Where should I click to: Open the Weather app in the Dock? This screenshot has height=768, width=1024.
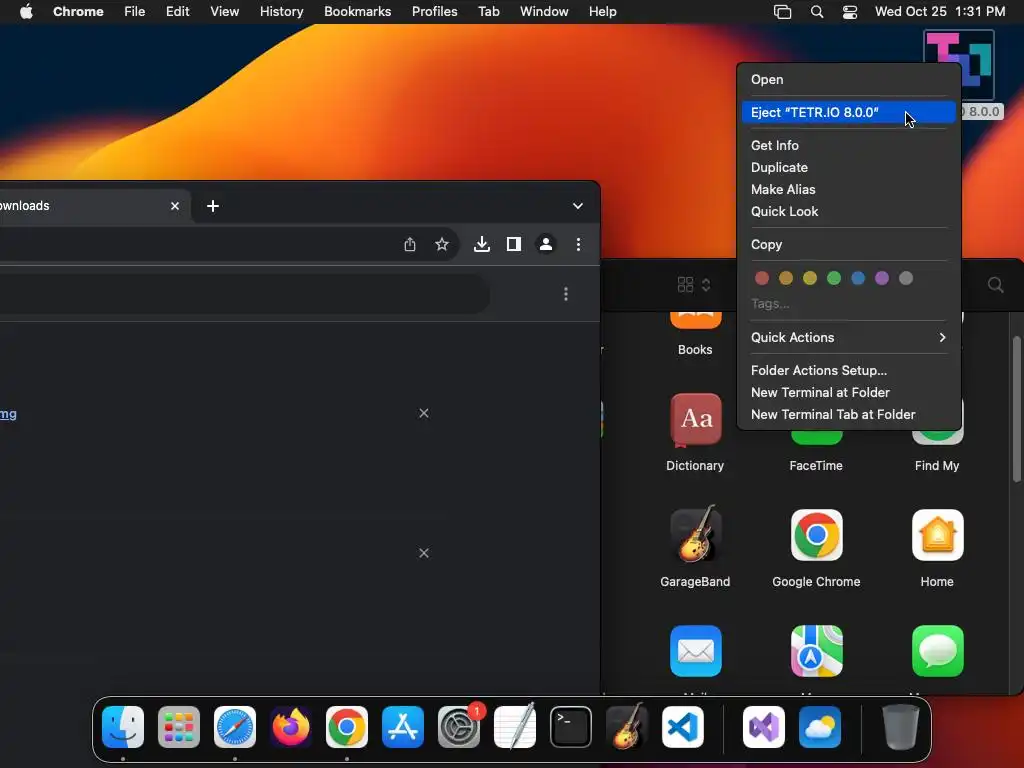coord(820,727)
